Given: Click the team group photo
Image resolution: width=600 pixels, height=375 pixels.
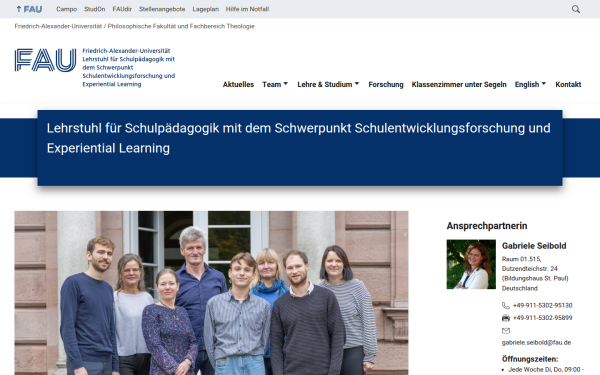Looking at the screenshot, I should point(211,293).
